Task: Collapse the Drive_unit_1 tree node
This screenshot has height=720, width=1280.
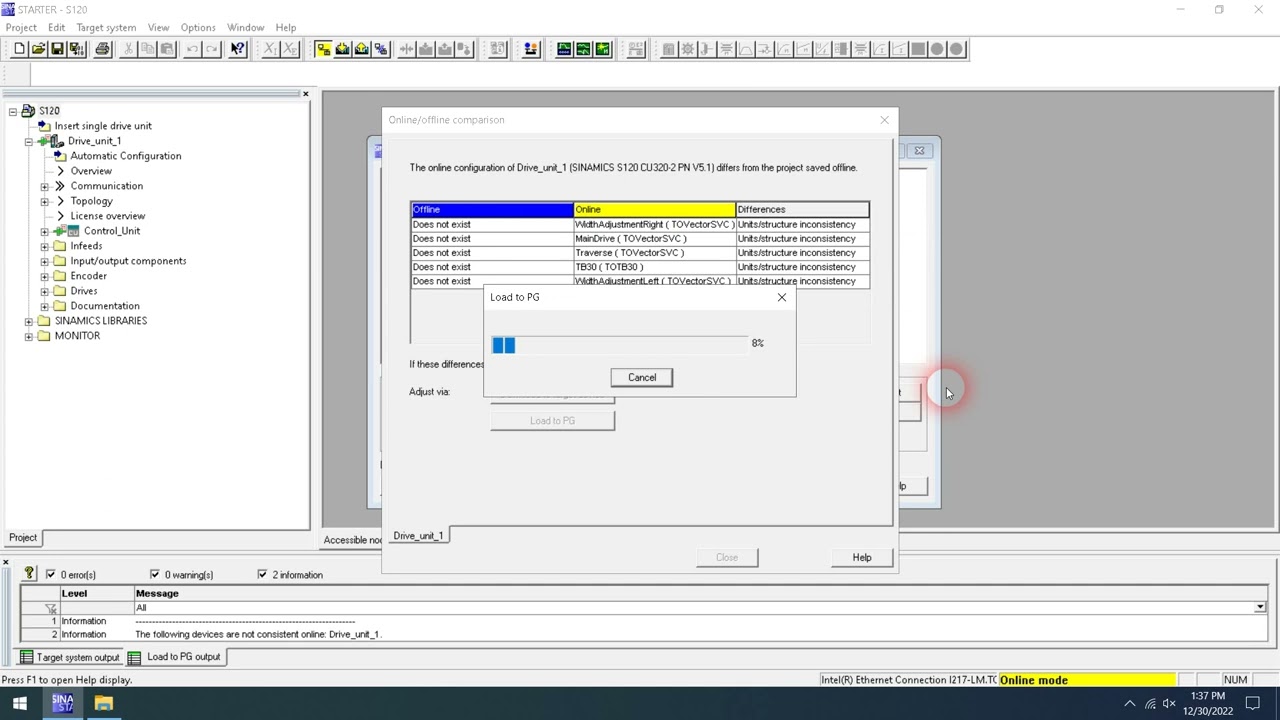Action: click(x=29, y=141)
